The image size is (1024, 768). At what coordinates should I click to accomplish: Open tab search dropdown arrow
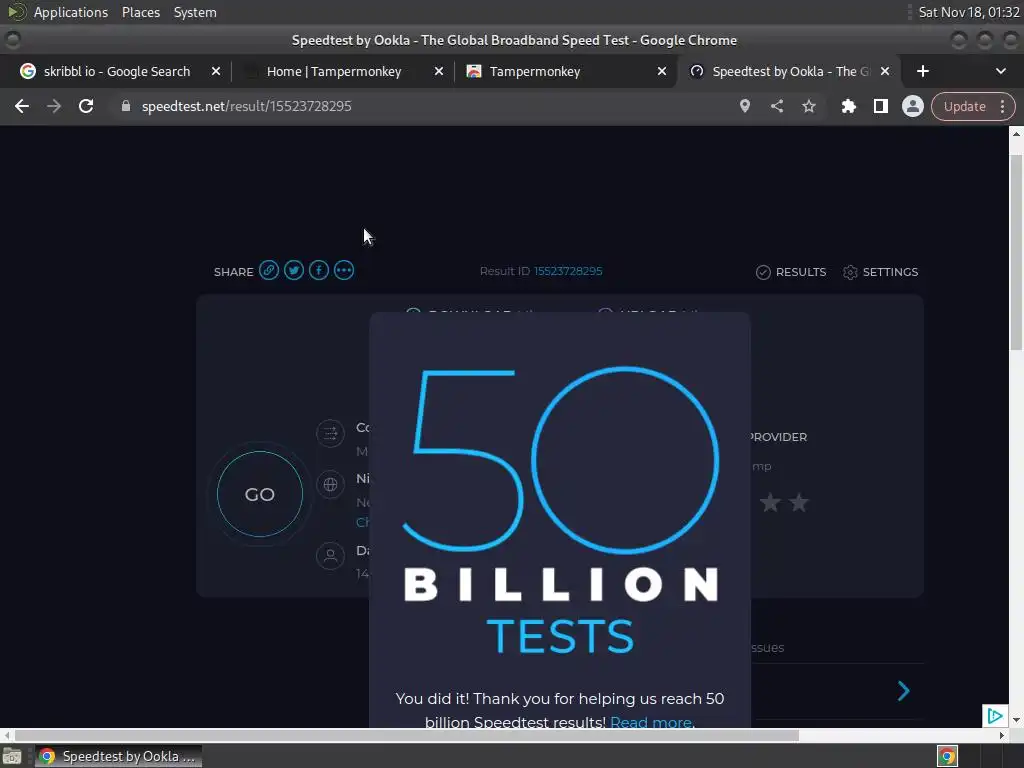point(1000,71)
